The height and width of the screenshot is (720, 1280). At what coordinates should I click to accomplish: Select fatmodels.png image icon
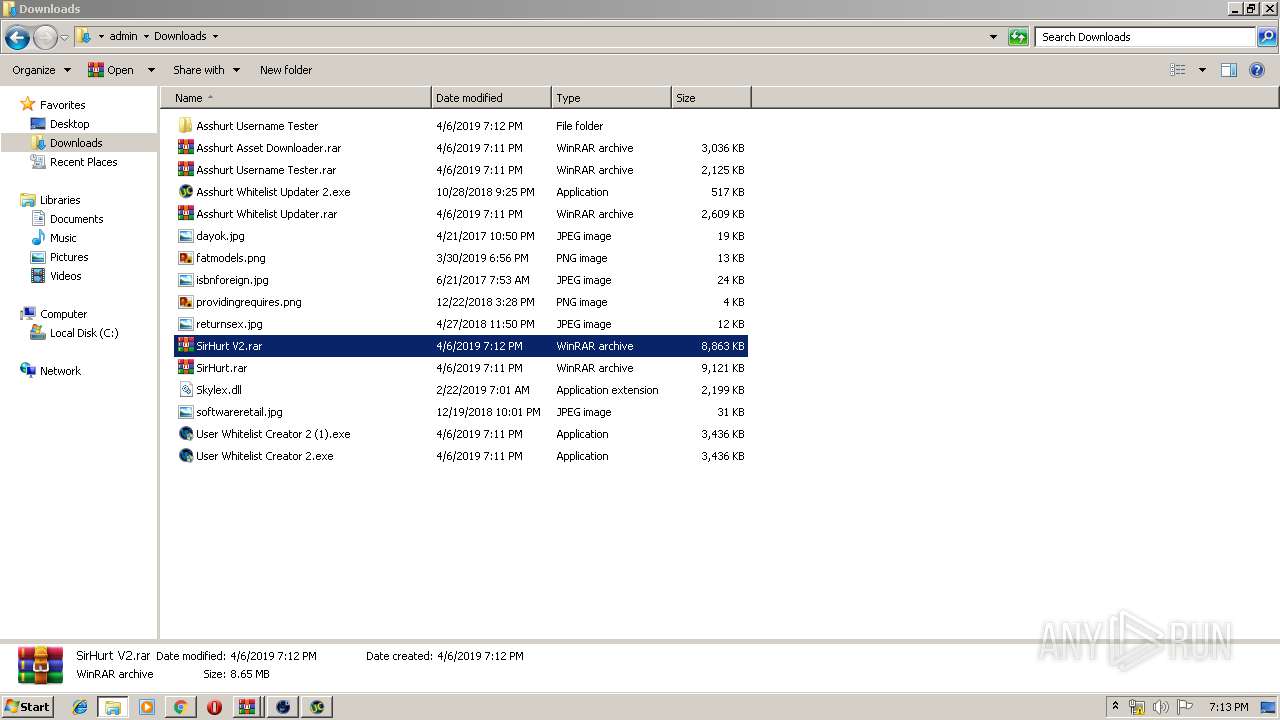pyautogui.click(x=185, y=258)
